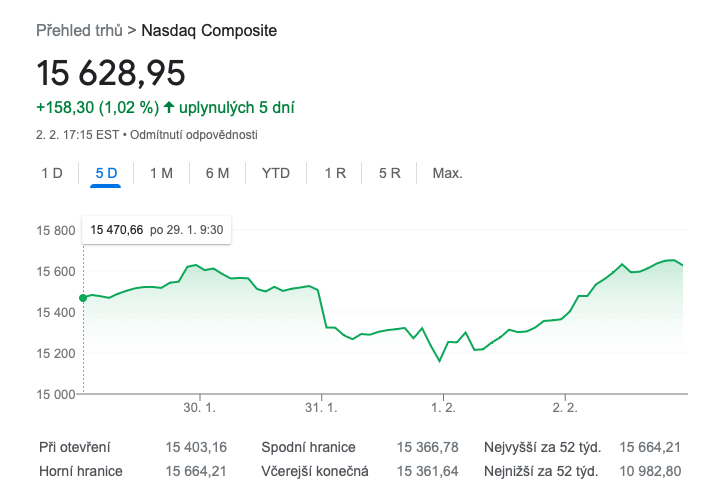Show the 1 R yearly chart

335,173
